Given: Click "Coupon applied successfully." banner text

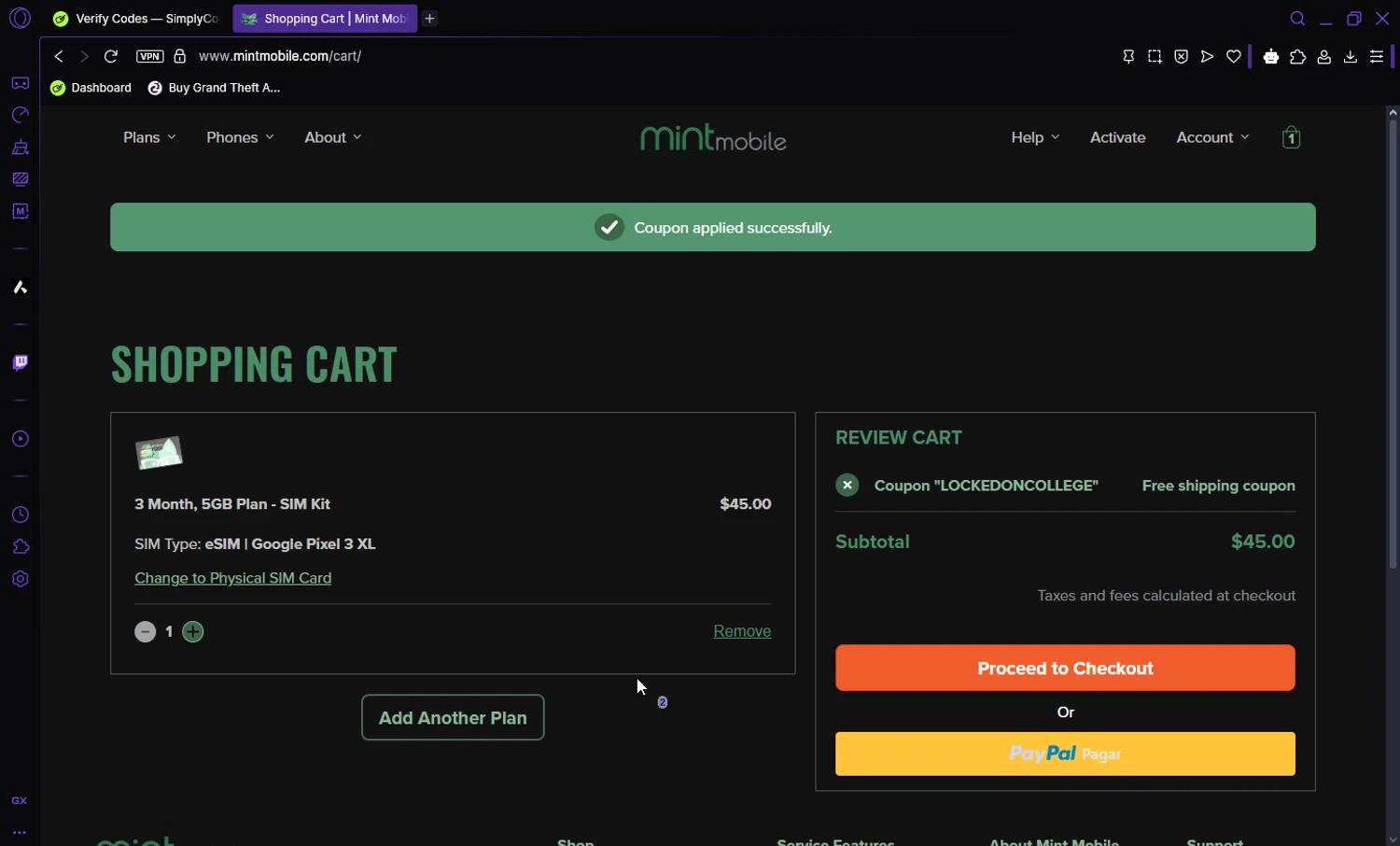Looking at the screenshot, I should (733, 228).
